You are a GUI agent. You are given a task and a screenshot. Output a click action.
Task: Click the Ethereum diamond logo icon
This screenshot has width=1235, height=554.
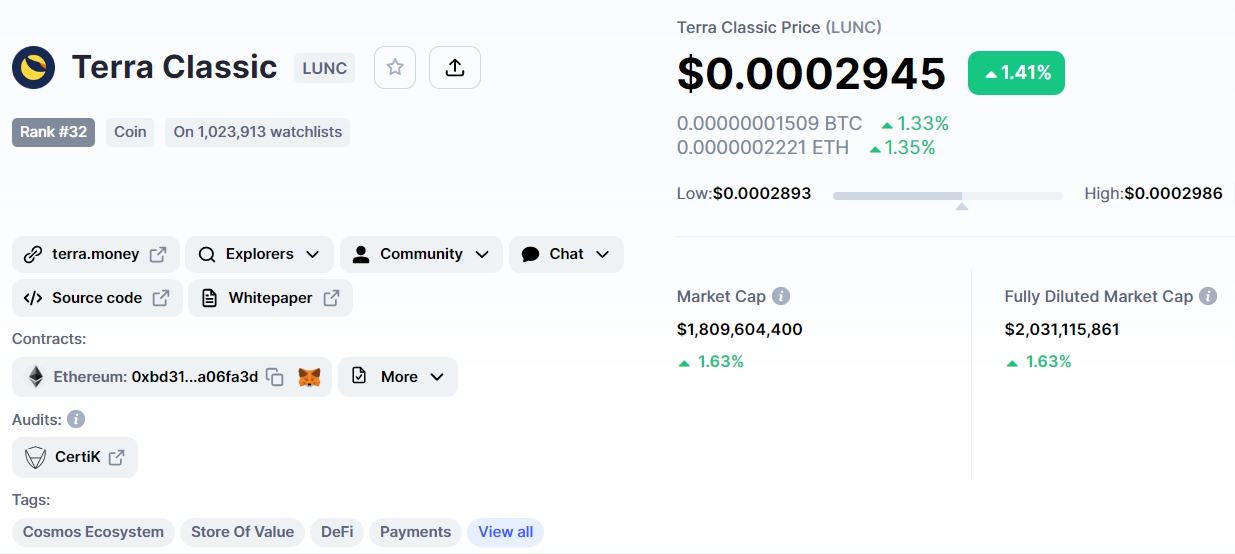click(x=36, y=377)
